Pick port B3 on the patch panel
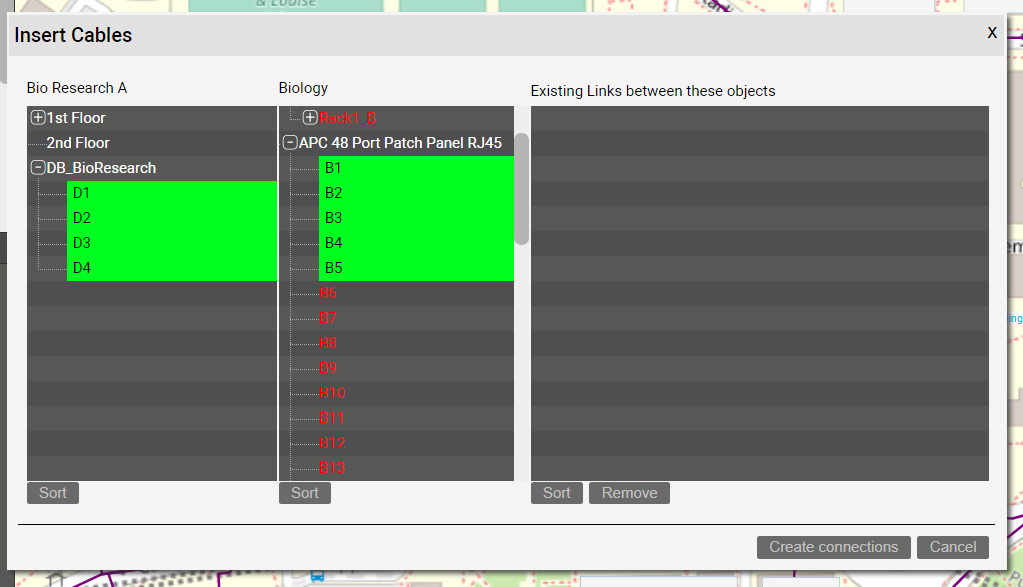1023x587 pixels. (333, 218)
